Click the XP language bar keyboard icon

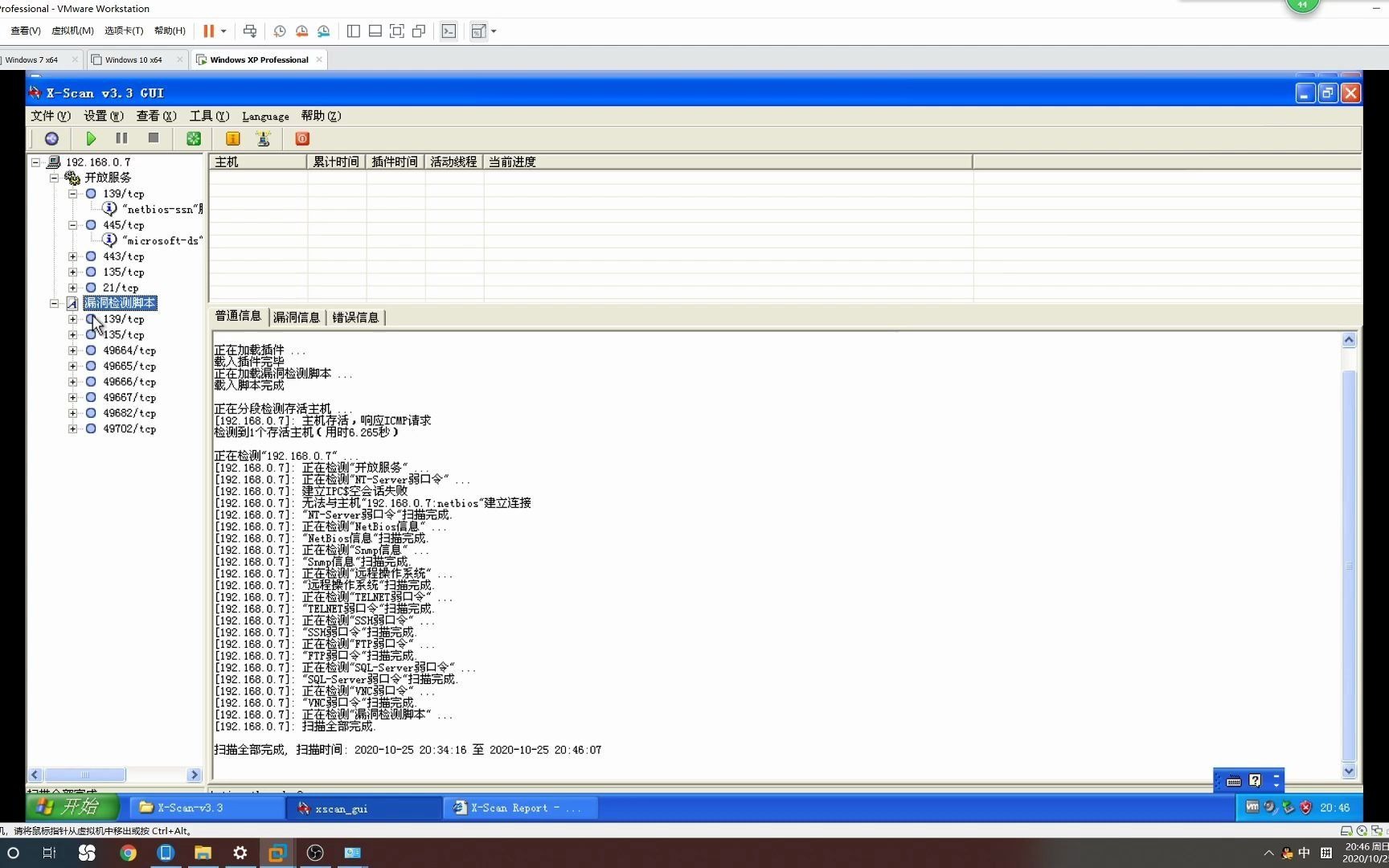(1234, 780)
